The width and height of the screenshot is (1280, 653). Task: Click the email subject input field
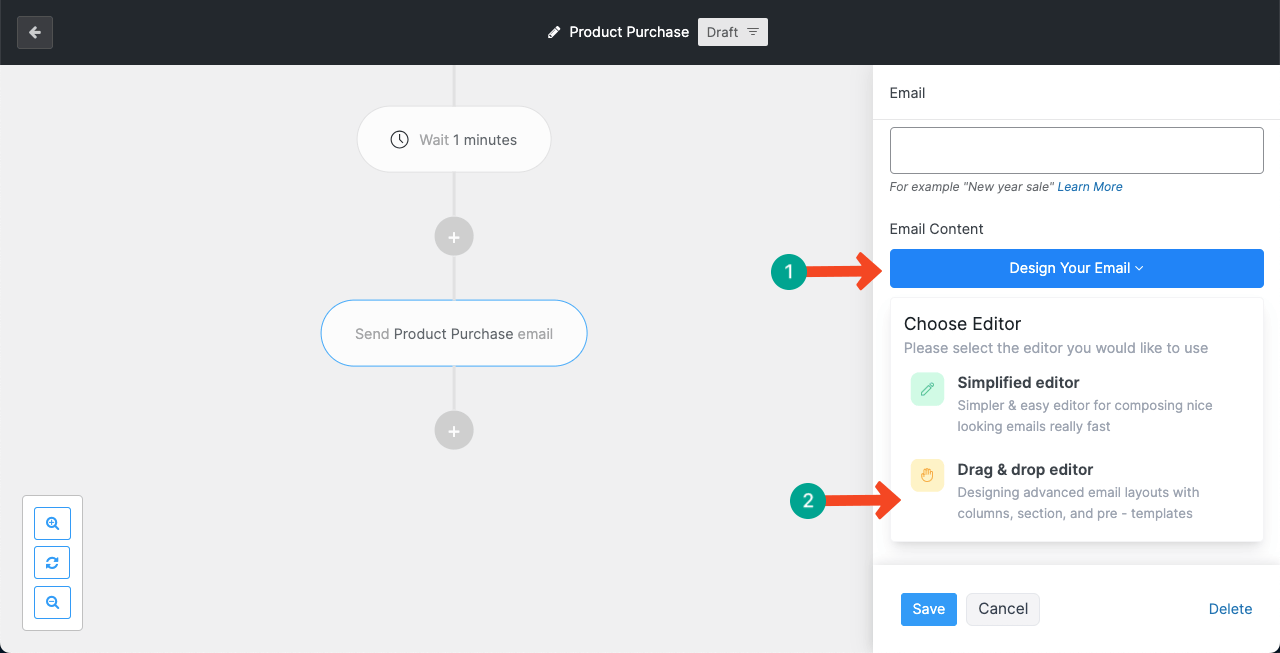tap(1076, 151)
